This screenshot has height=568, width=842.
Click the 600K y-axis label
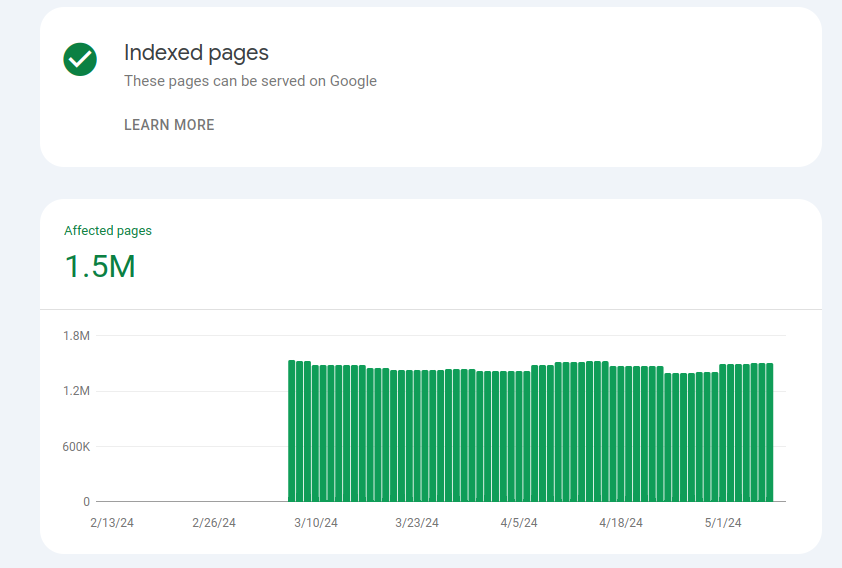[x=76, y=447]
